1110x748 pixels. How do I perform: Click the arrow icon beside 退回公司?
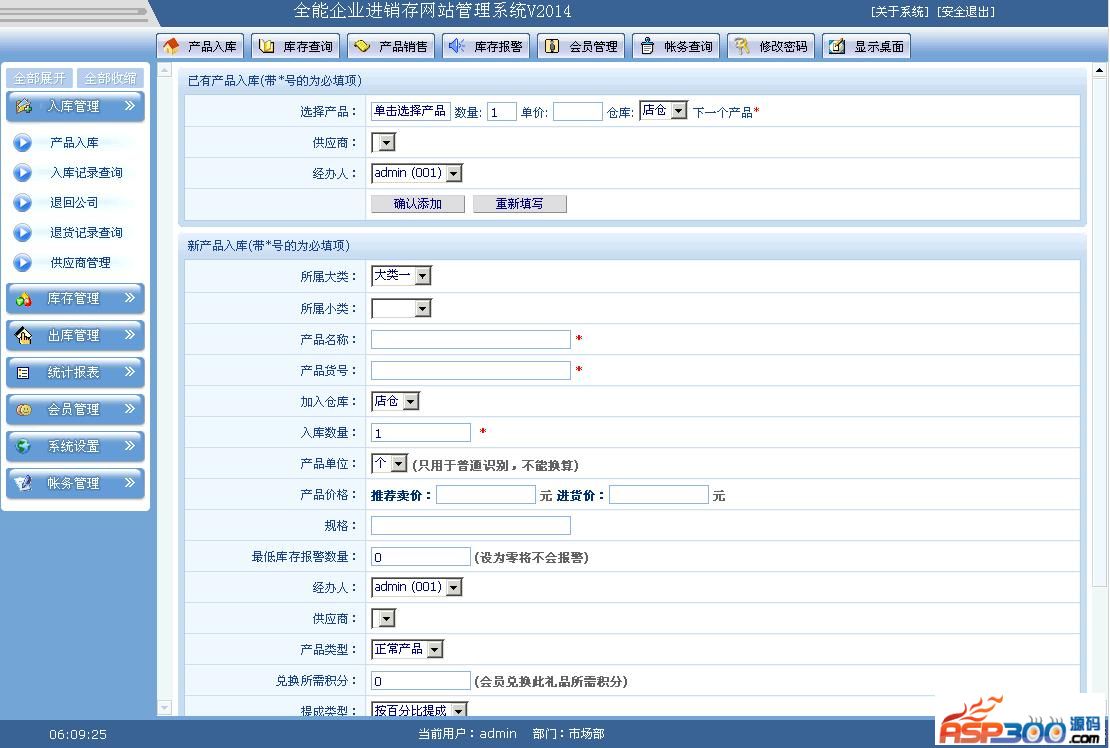(23, 203)
